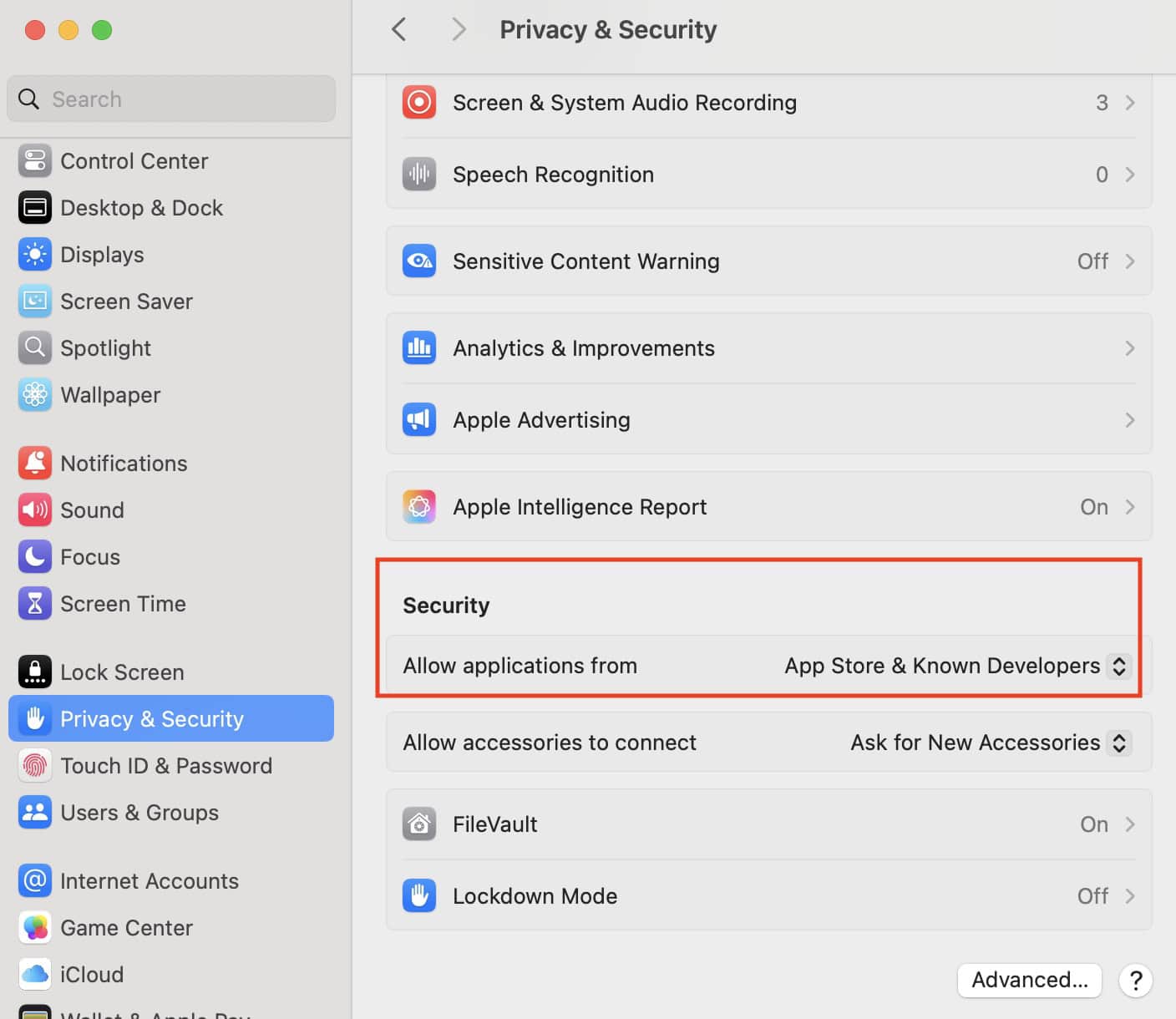
Task: Go to Notifications settings in sidebar
Action: click(x=124, y=464)
